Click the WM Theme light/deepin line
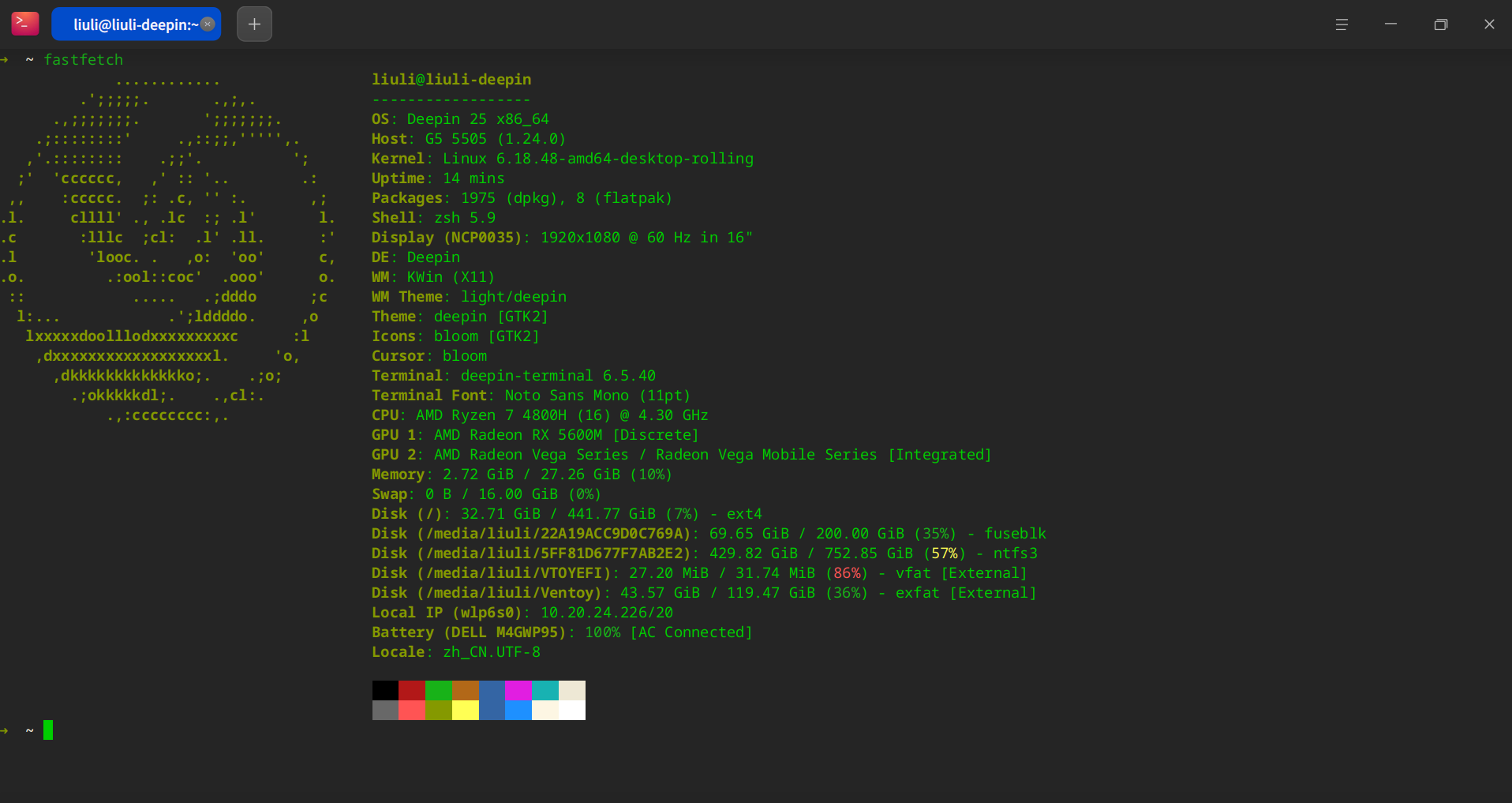Viewport: 1512px width, 803px height. coord(469,296)
